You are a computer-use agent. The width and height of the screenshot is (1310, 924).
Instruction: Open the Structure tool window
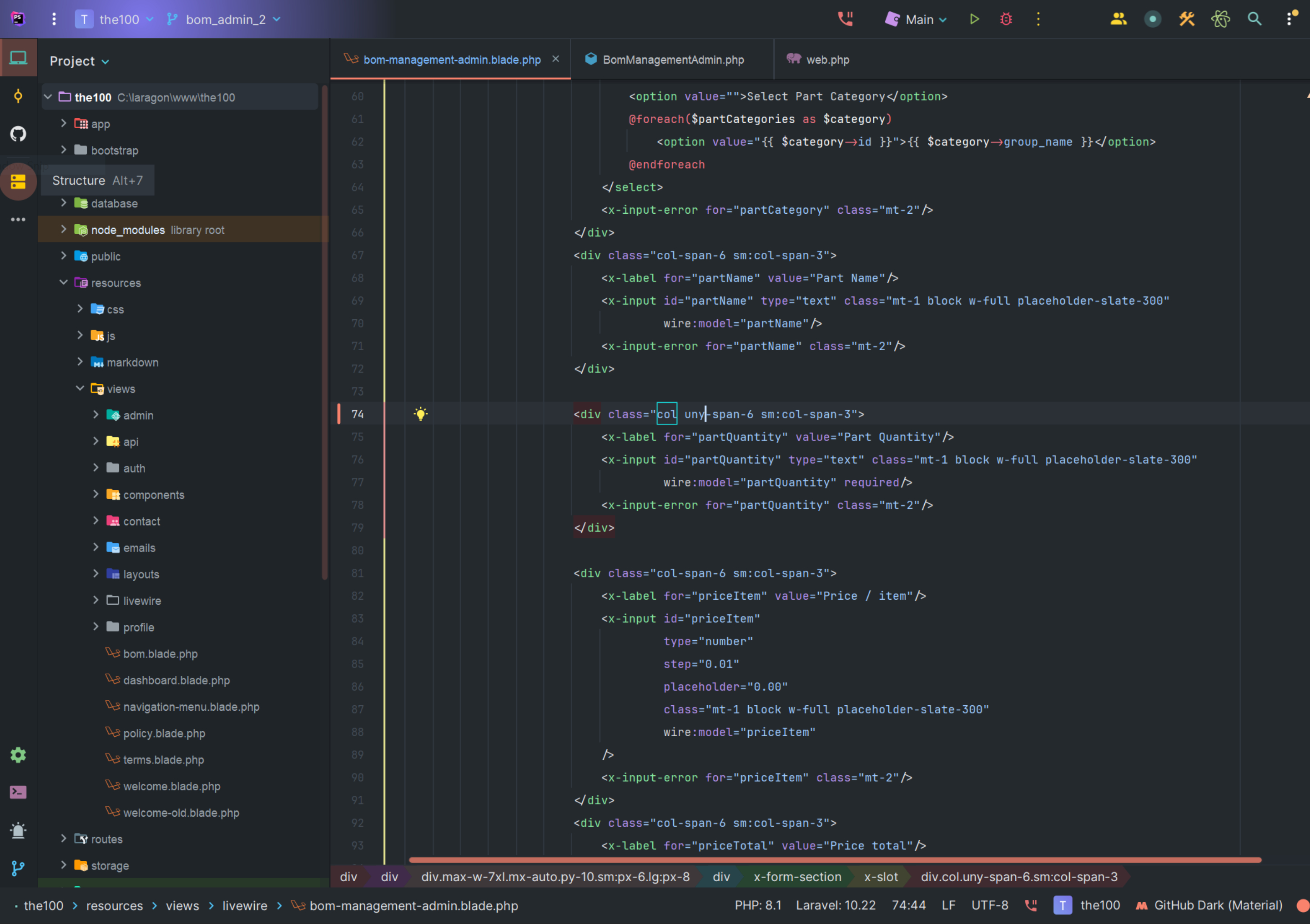(18, 181)
